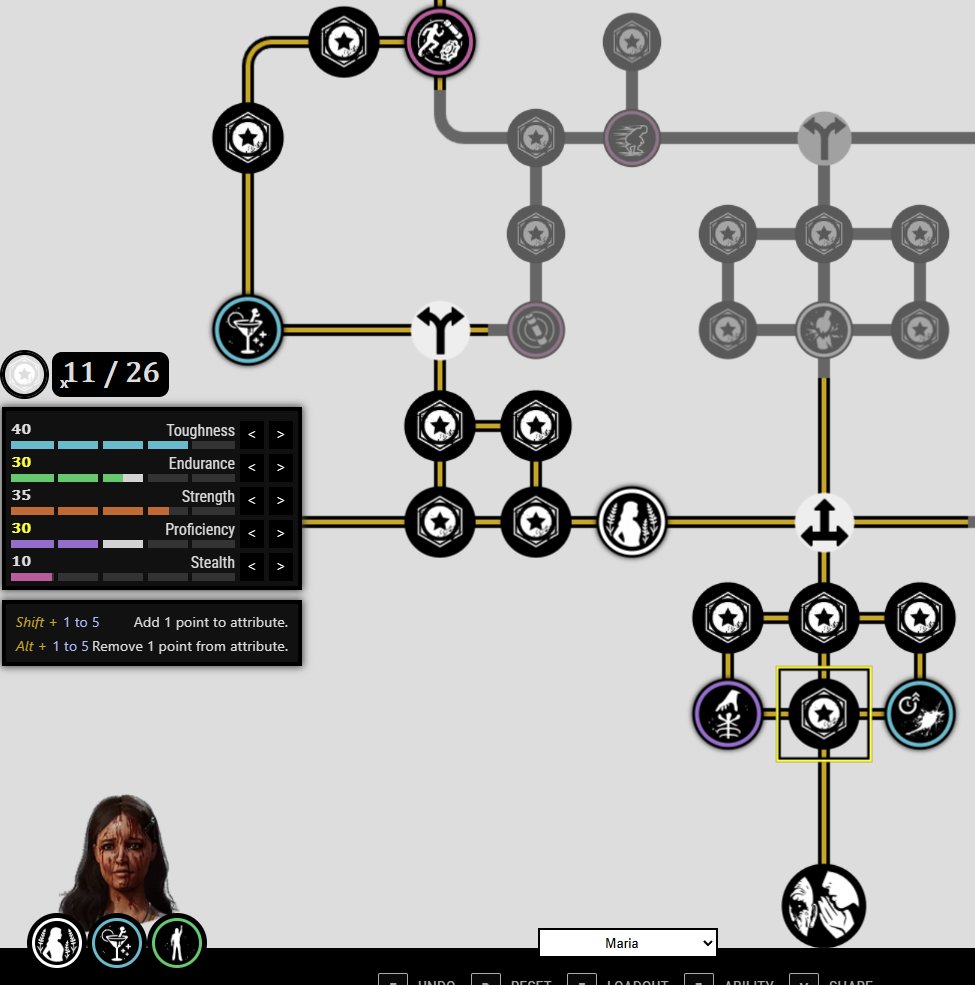
Task: Select the purple clawed hand skill node
Action: pos(727,714)
